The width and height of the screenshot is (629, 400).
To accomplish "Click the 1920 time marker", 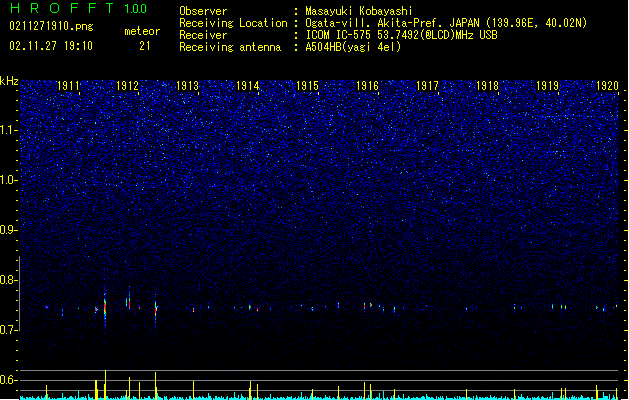I will click(x=607, y=86).
